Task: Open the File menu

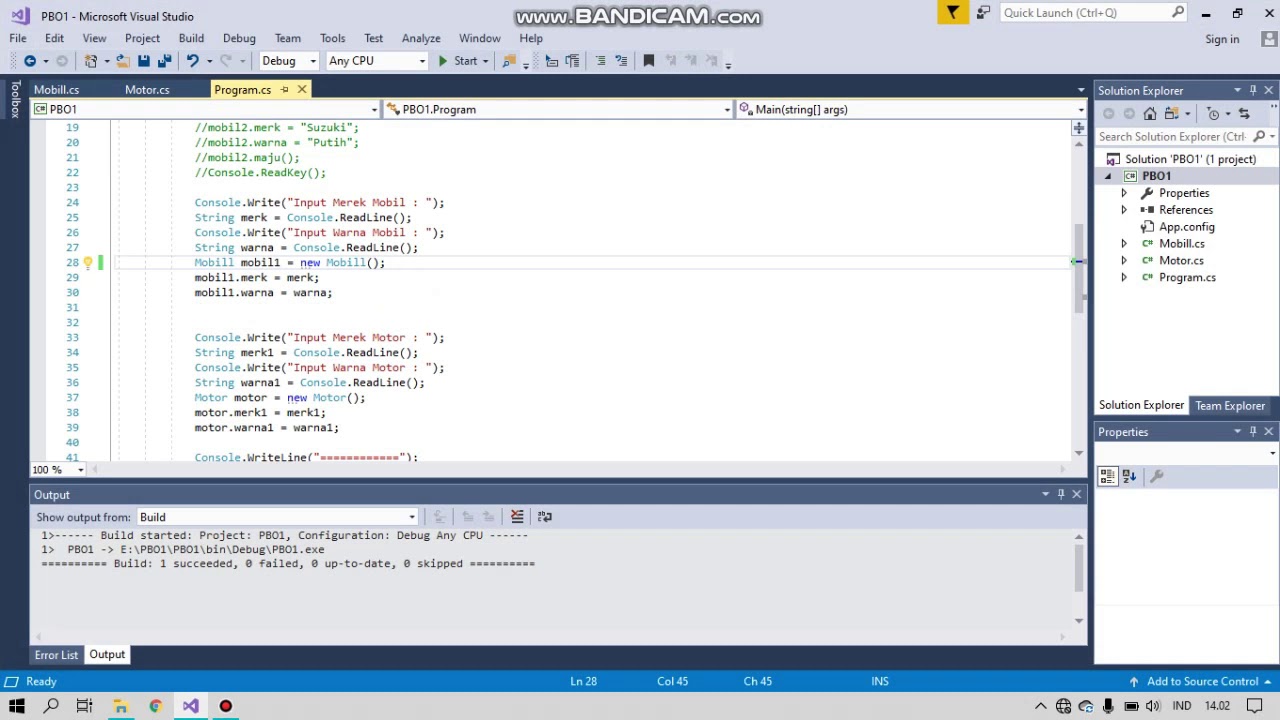Action: (x=18, y=39)
